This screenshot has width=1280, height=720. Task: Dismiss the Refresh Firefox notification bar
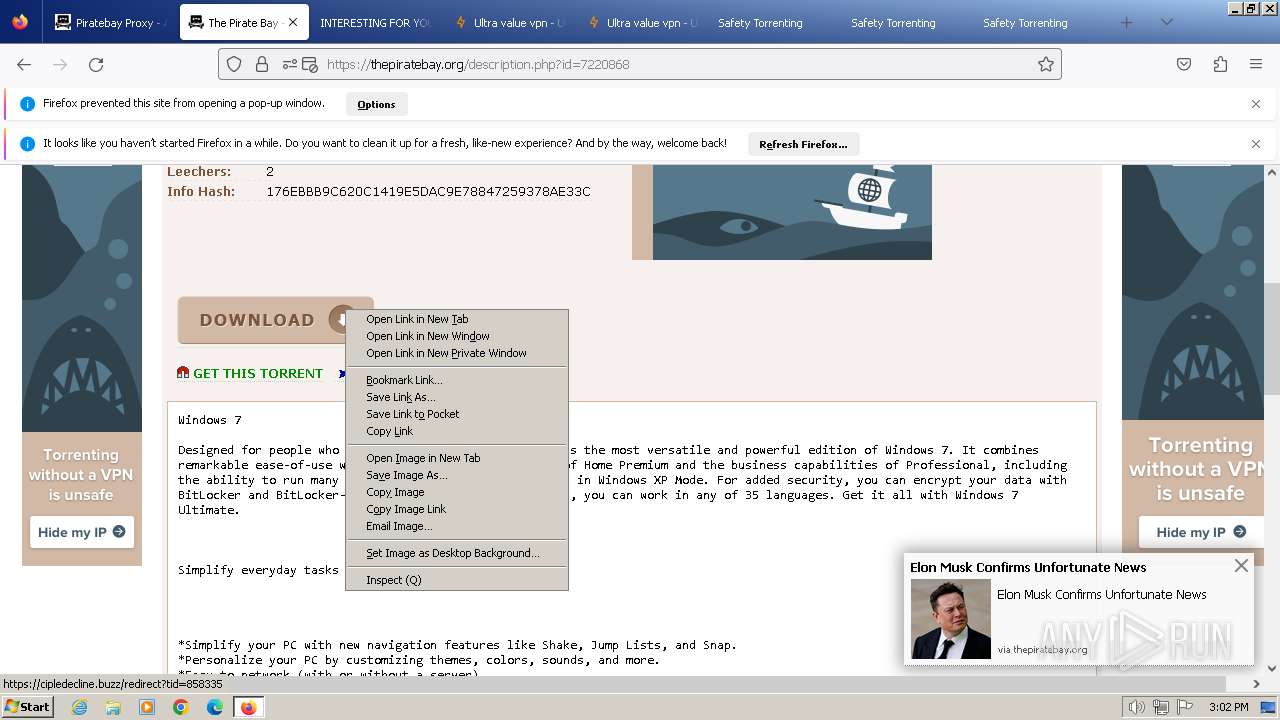pyautogui.click(x=1256, y=144)
